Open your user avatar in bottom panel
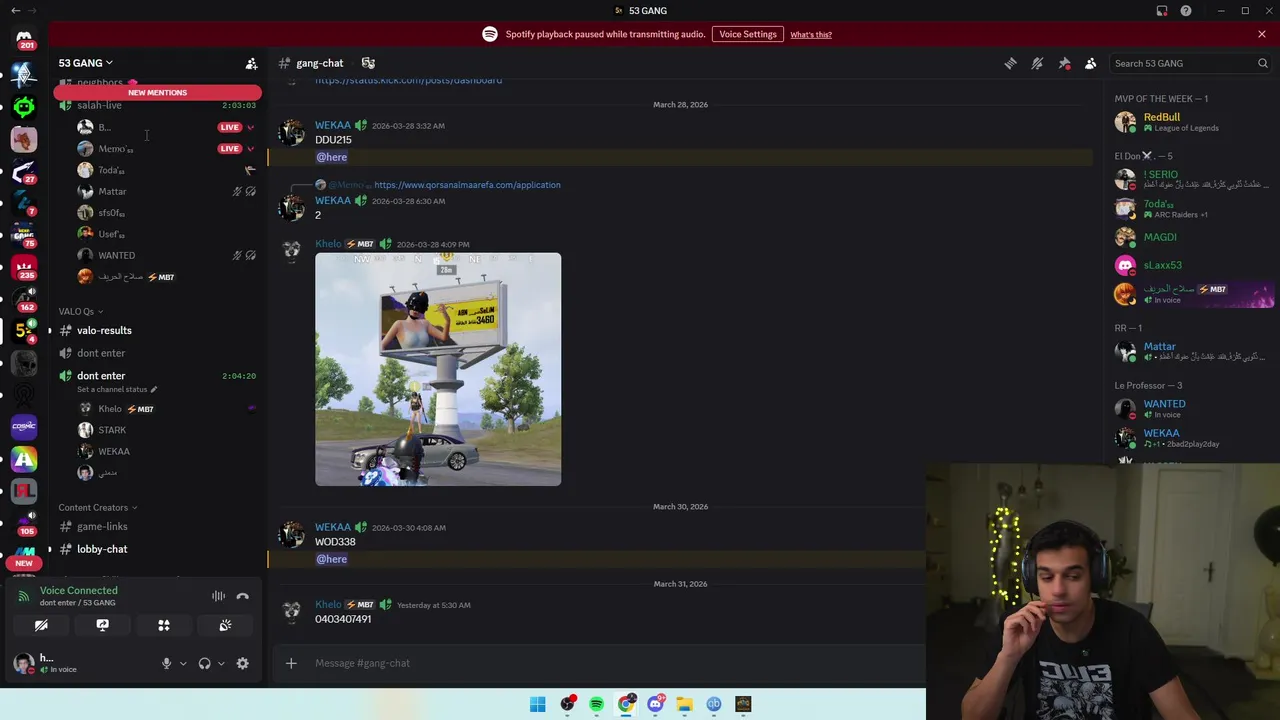Image resolution: width=1280 pixels, height=720 pixels. [24, 662]
